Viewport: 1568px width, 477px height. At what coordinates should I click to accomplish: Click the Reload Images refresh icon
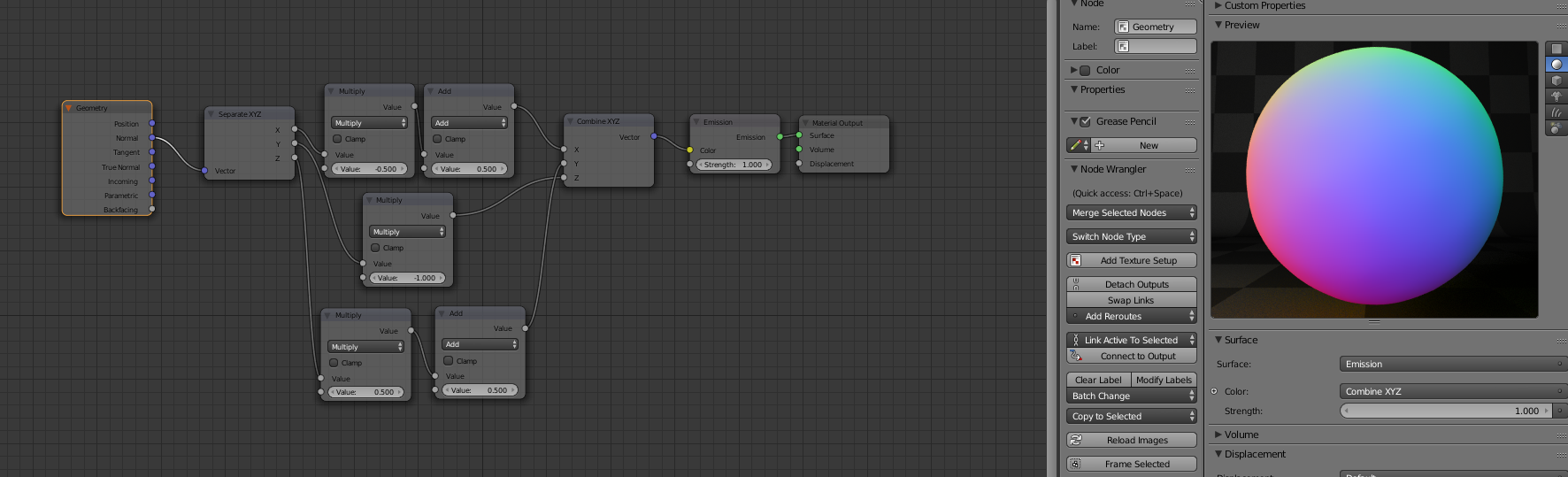(x=1075, y=440)
